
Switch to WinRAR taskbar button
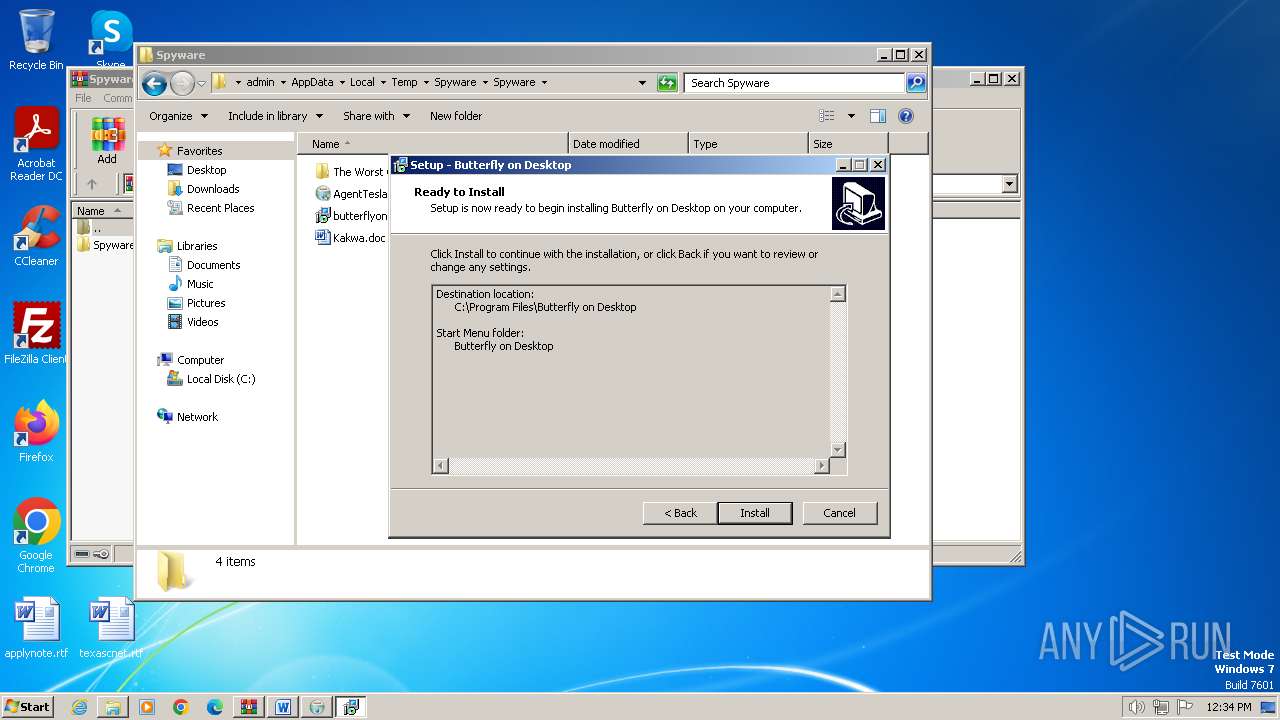(x=249, y=707)
